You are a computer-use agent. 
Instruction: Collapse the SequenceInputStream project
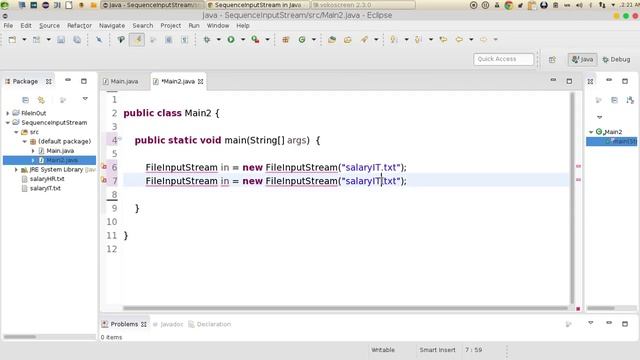pyautogui.click(x=8, y=122)
